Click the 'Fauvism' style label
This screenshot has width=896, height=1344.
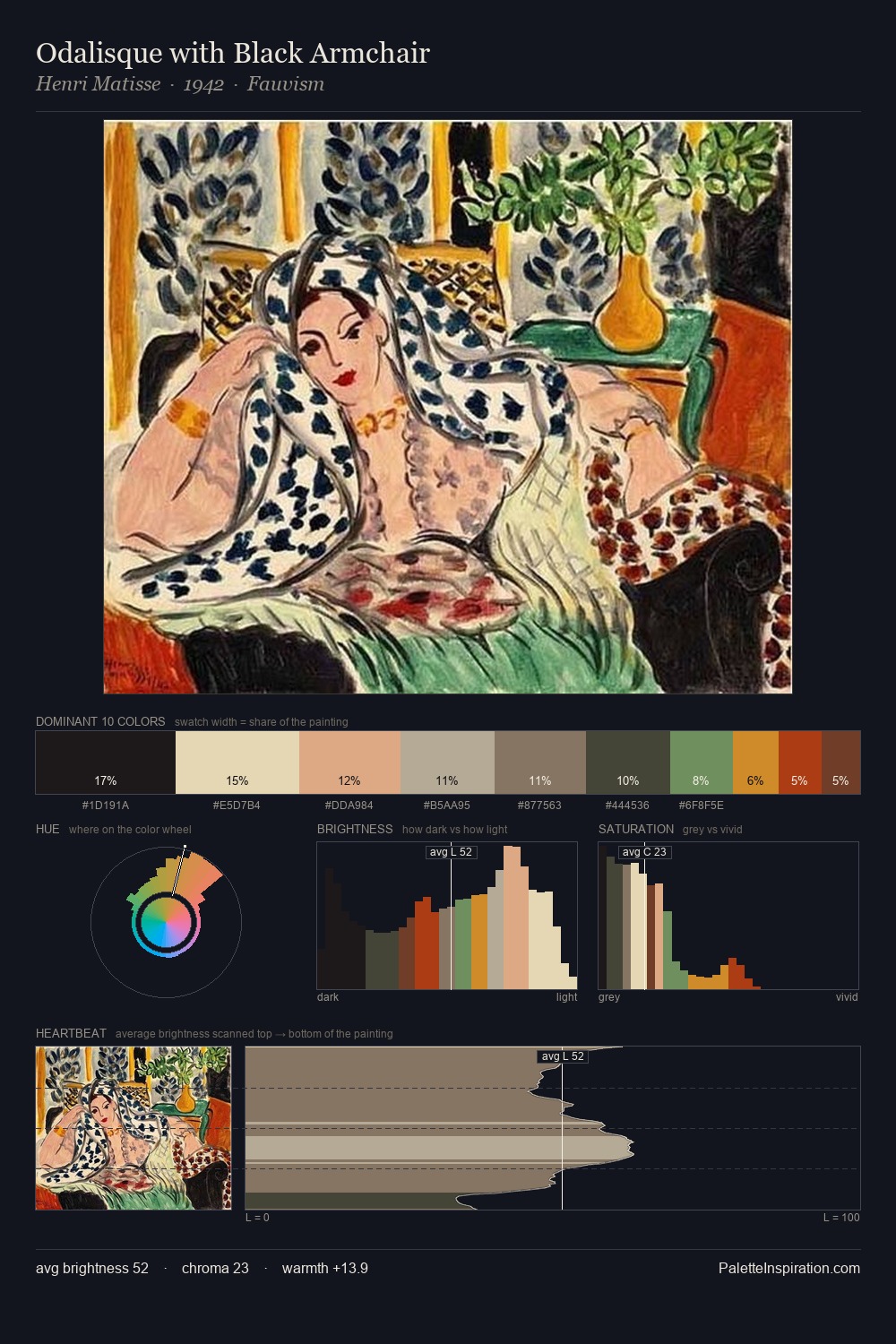point(286,84)
